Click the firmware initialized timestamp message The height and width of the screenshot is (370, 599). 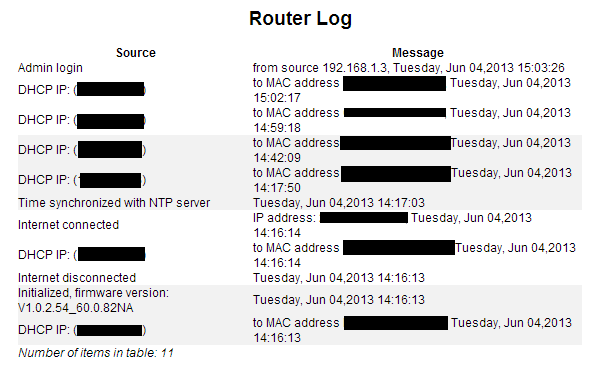(338, 300)
